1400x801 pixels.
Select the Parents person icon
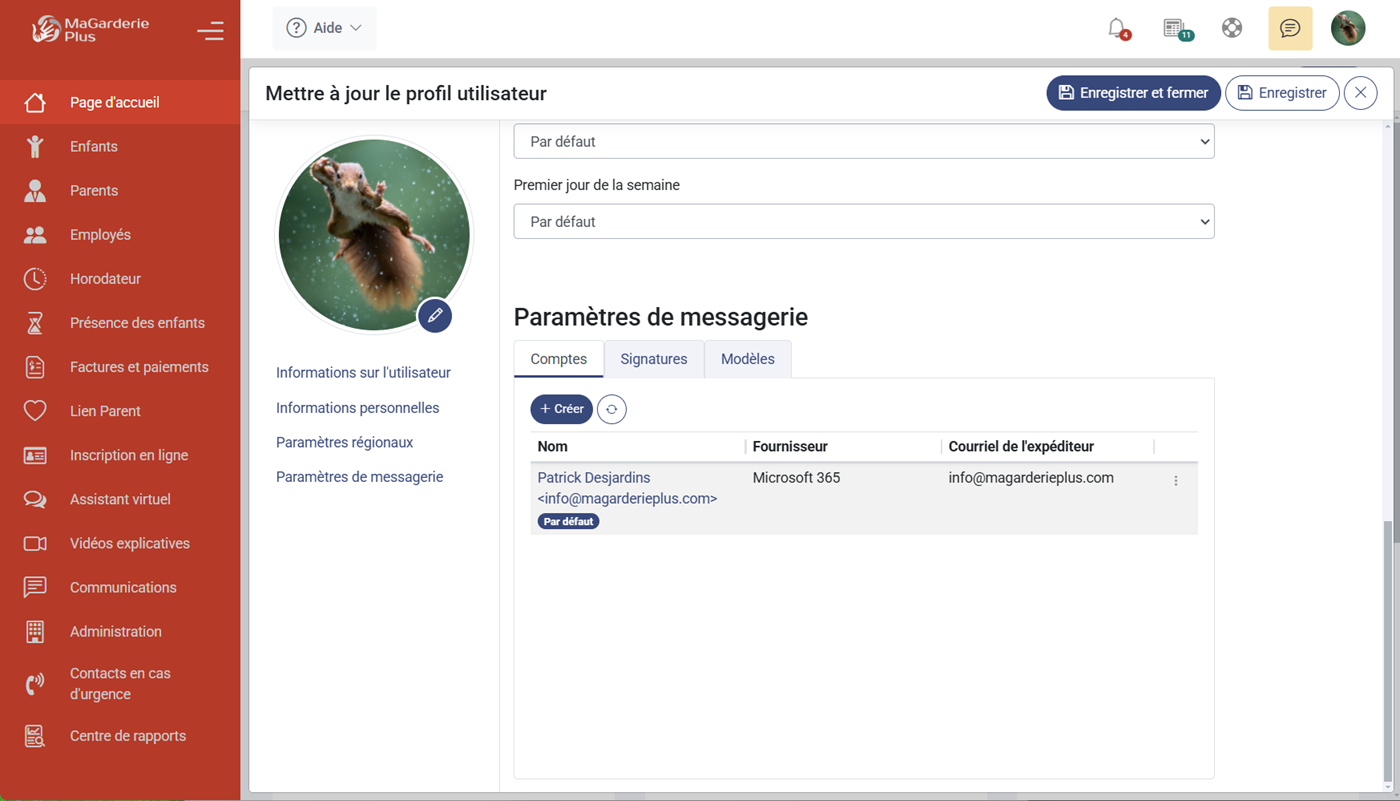[35, 190]
